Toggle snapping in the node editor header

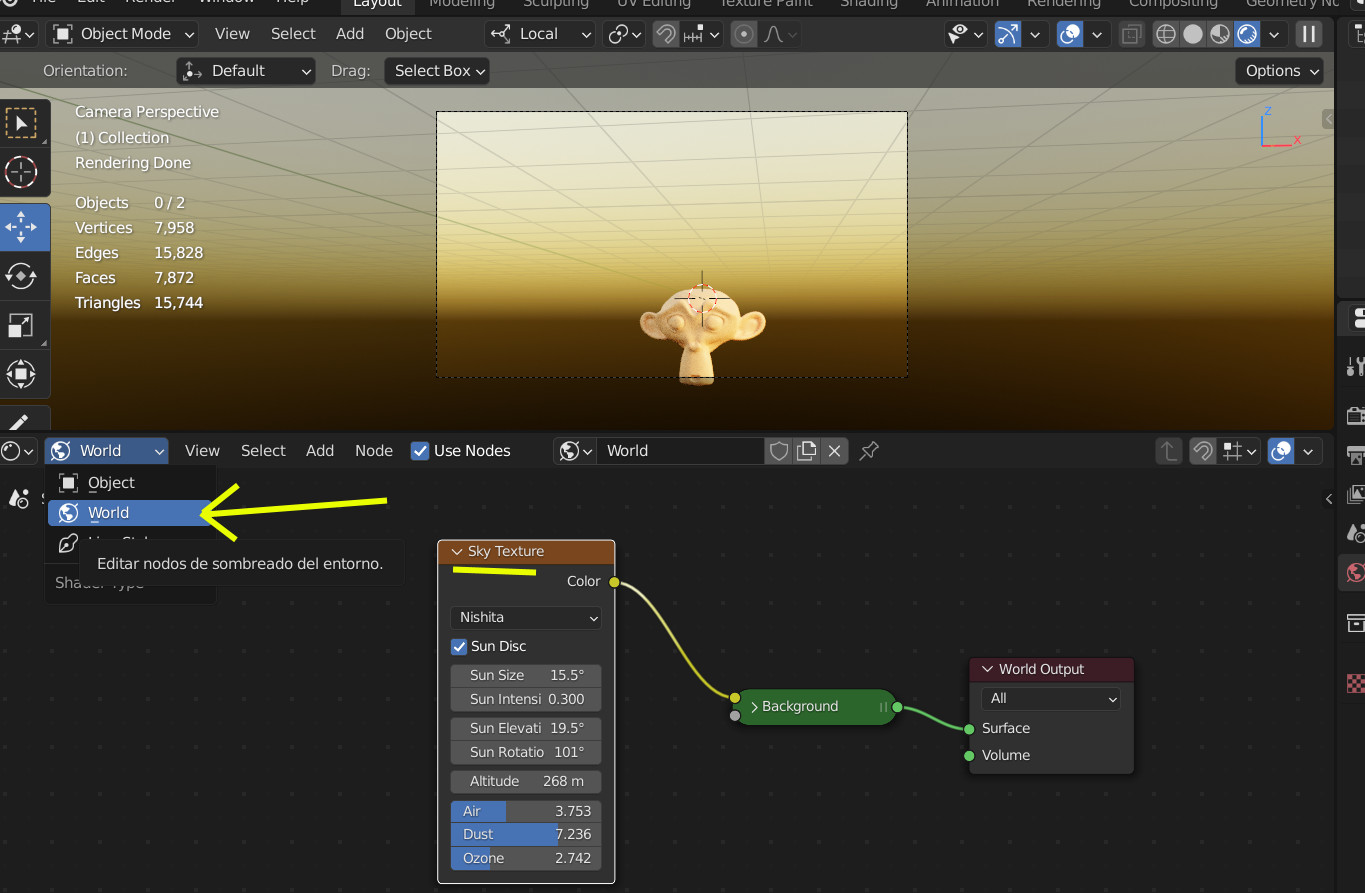point(1203,451)
